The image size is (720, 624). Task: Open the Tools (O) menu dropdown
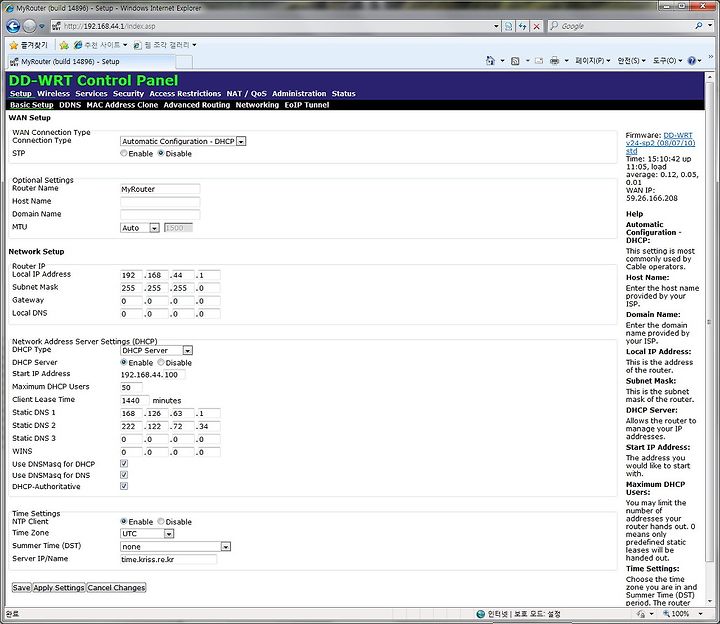[668, 61]
